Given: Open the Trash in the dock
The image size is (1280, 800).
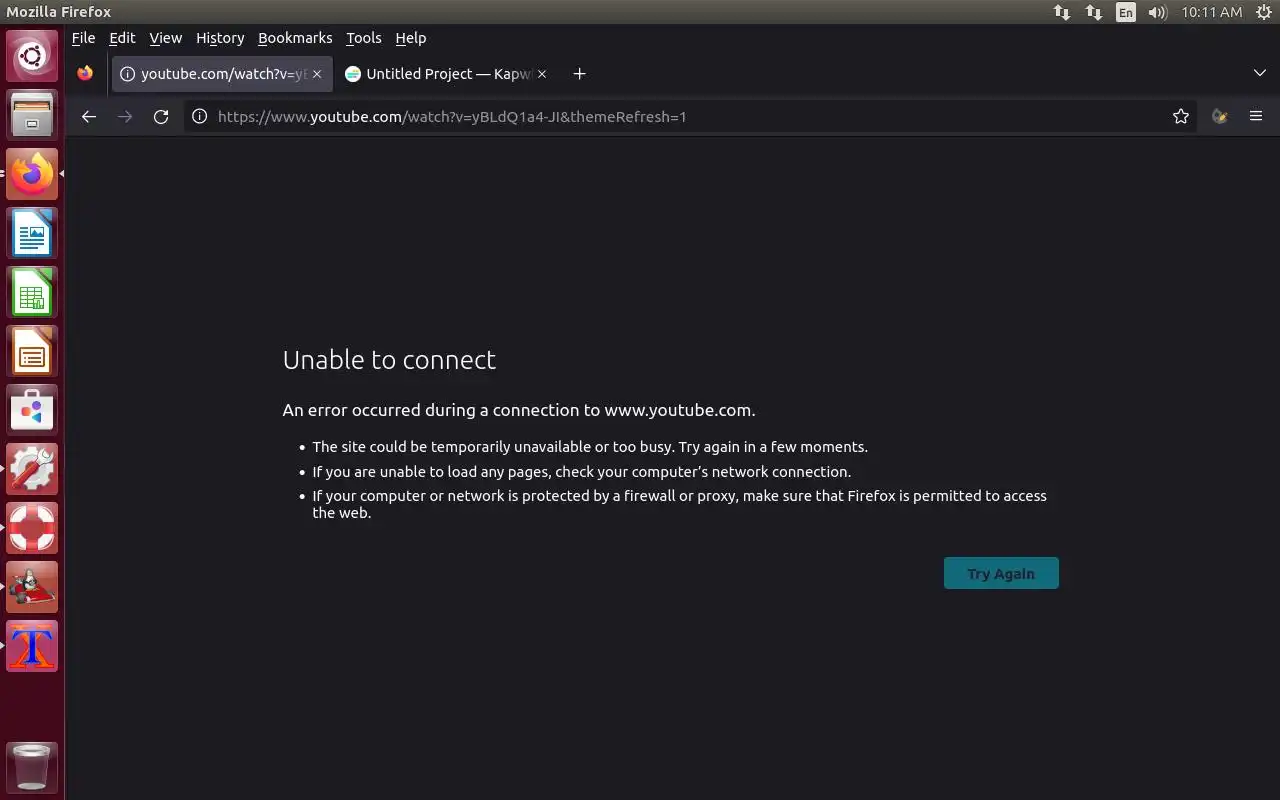Looking at the screenshot, I should (32, 768).
